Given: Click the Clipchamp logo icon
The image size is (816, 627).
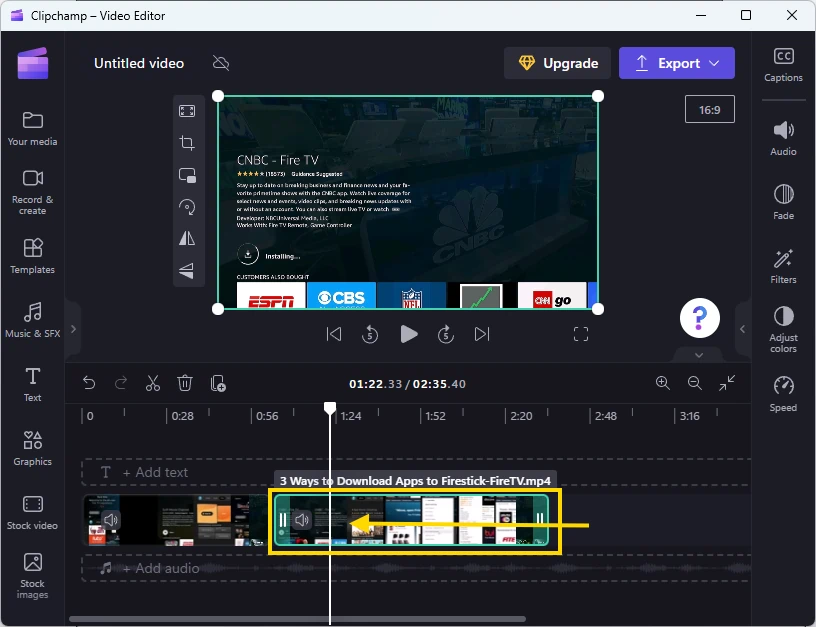Looking at the screenshot, I should pos(33,63).
